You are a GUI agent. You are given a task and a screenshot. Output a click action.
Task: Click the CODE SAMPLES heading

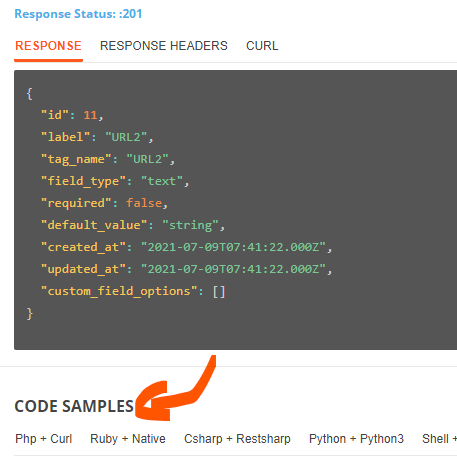point(74,406)
